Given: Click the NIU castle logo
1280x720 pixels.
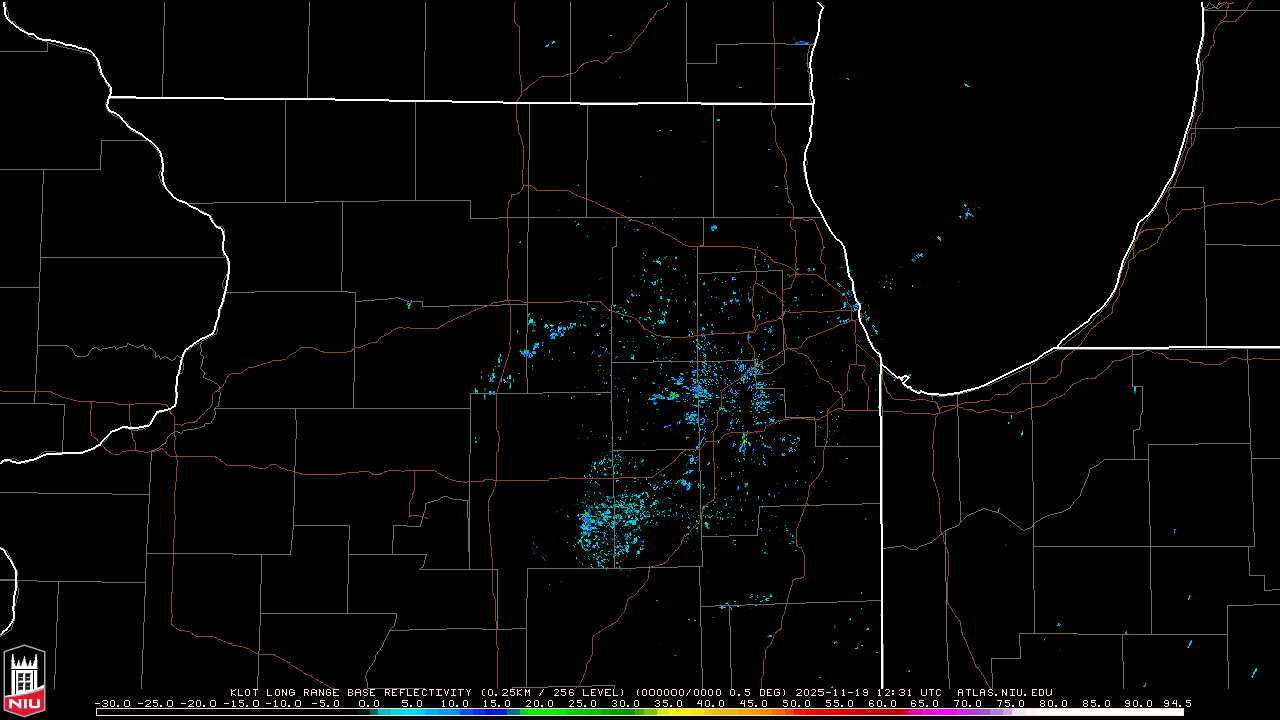Looking at the screenshot, I should (24, 683).
